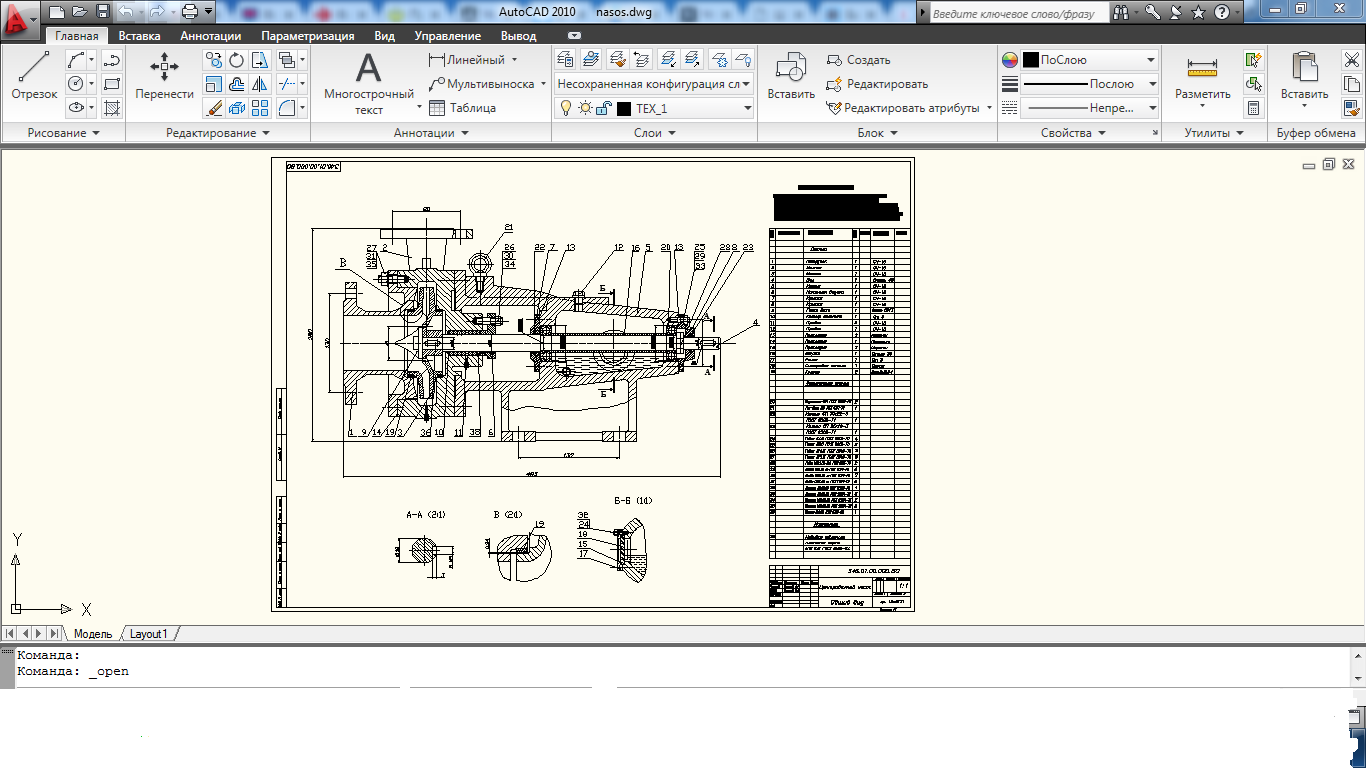Expand the Рисование panel title

click(63, 133)
